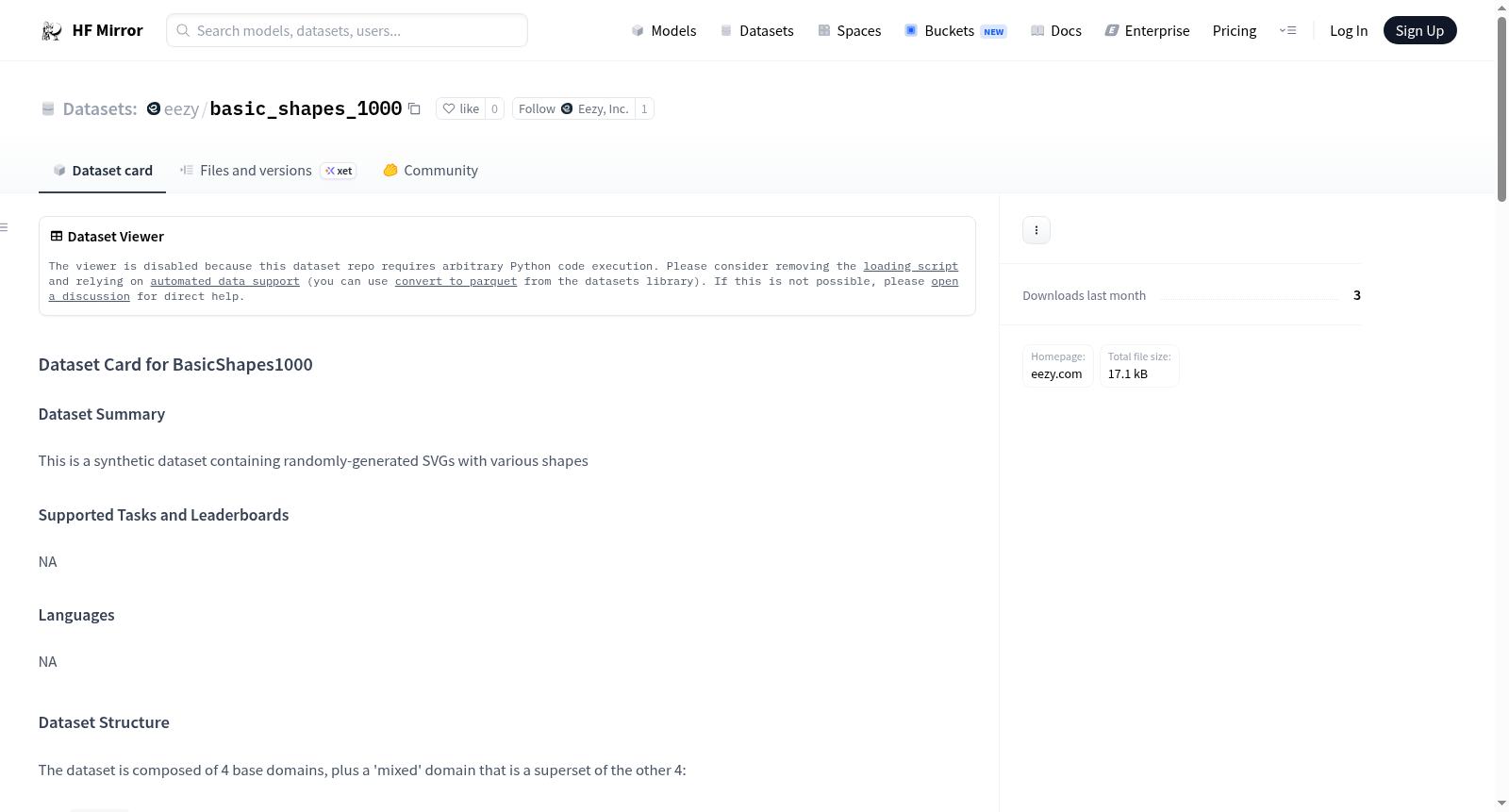
Task: Click the Dataset Viewer table icon
Action: (57, 236)
